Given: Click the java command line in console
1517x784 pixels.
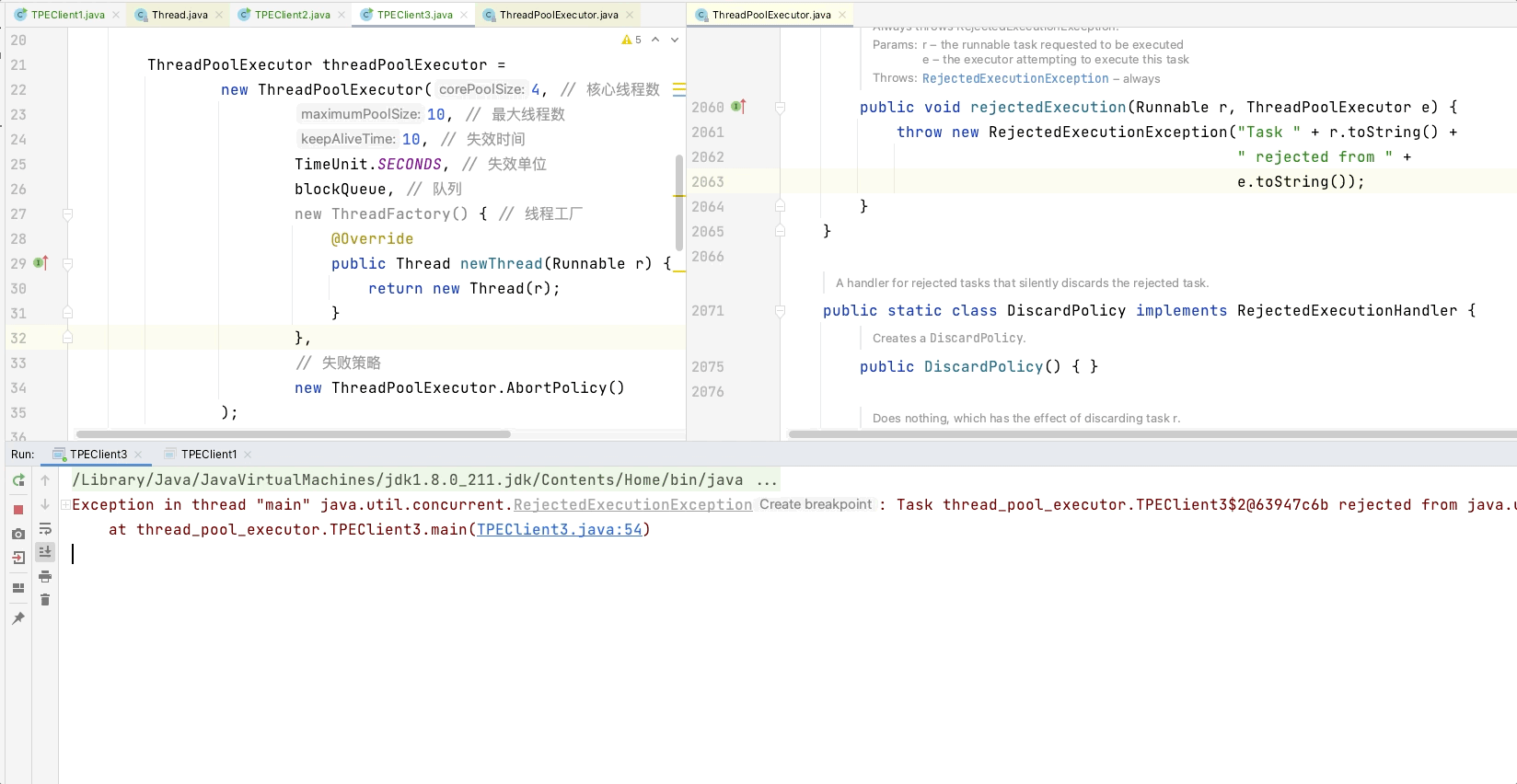Looking at the screenshot, I should pyautogui.click(x=424, y=480).
